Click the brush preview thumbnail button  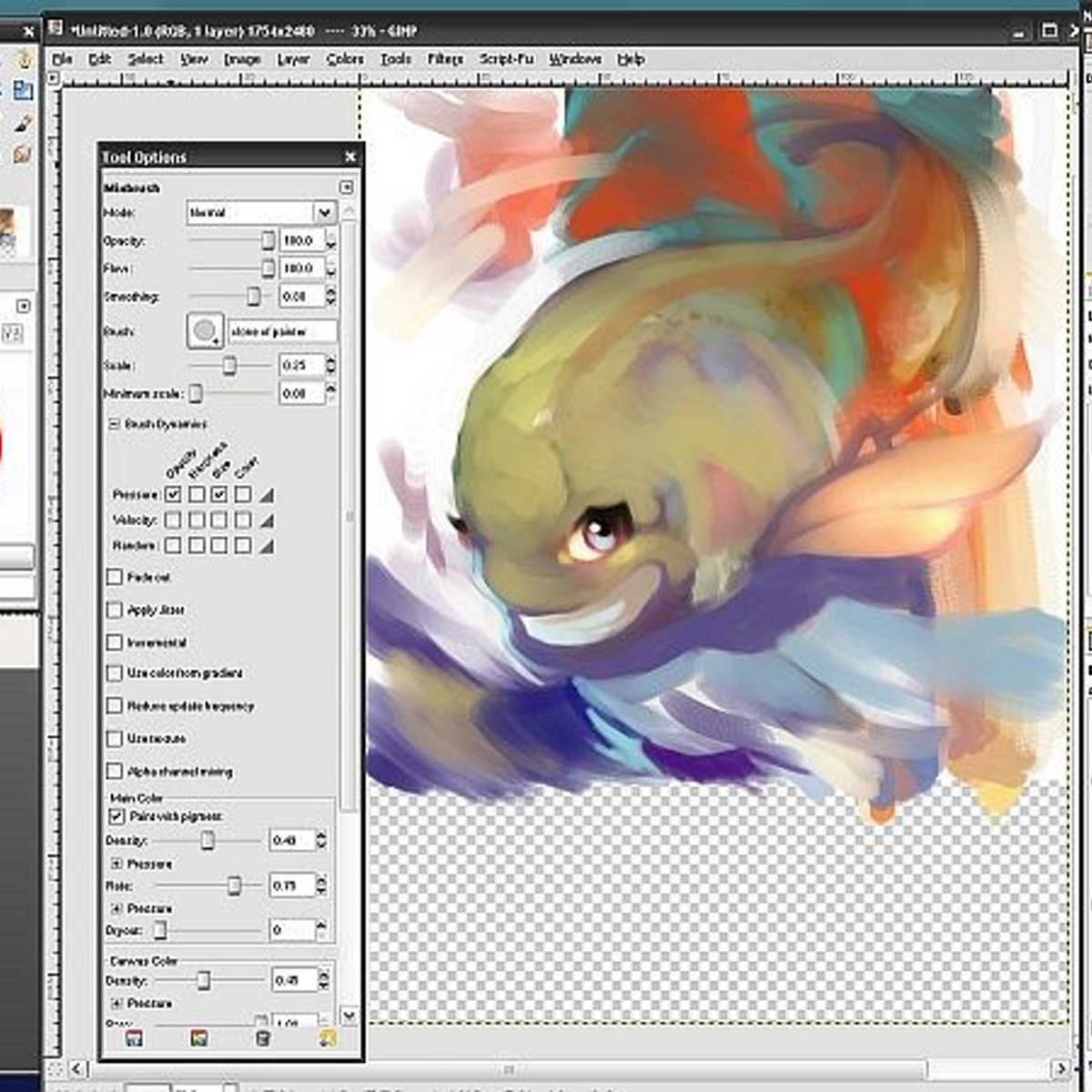tap(205, 330)
